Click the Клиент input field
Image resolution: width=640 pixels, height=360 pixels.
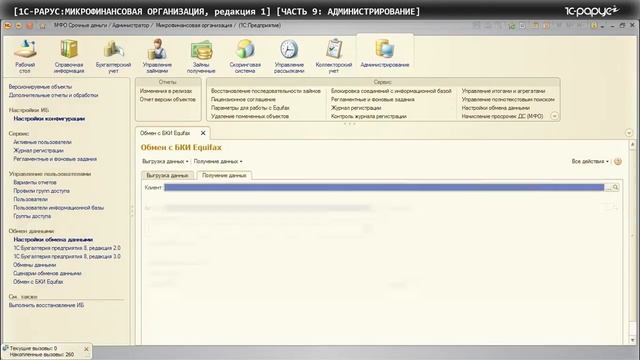click(x=384, y=187)
